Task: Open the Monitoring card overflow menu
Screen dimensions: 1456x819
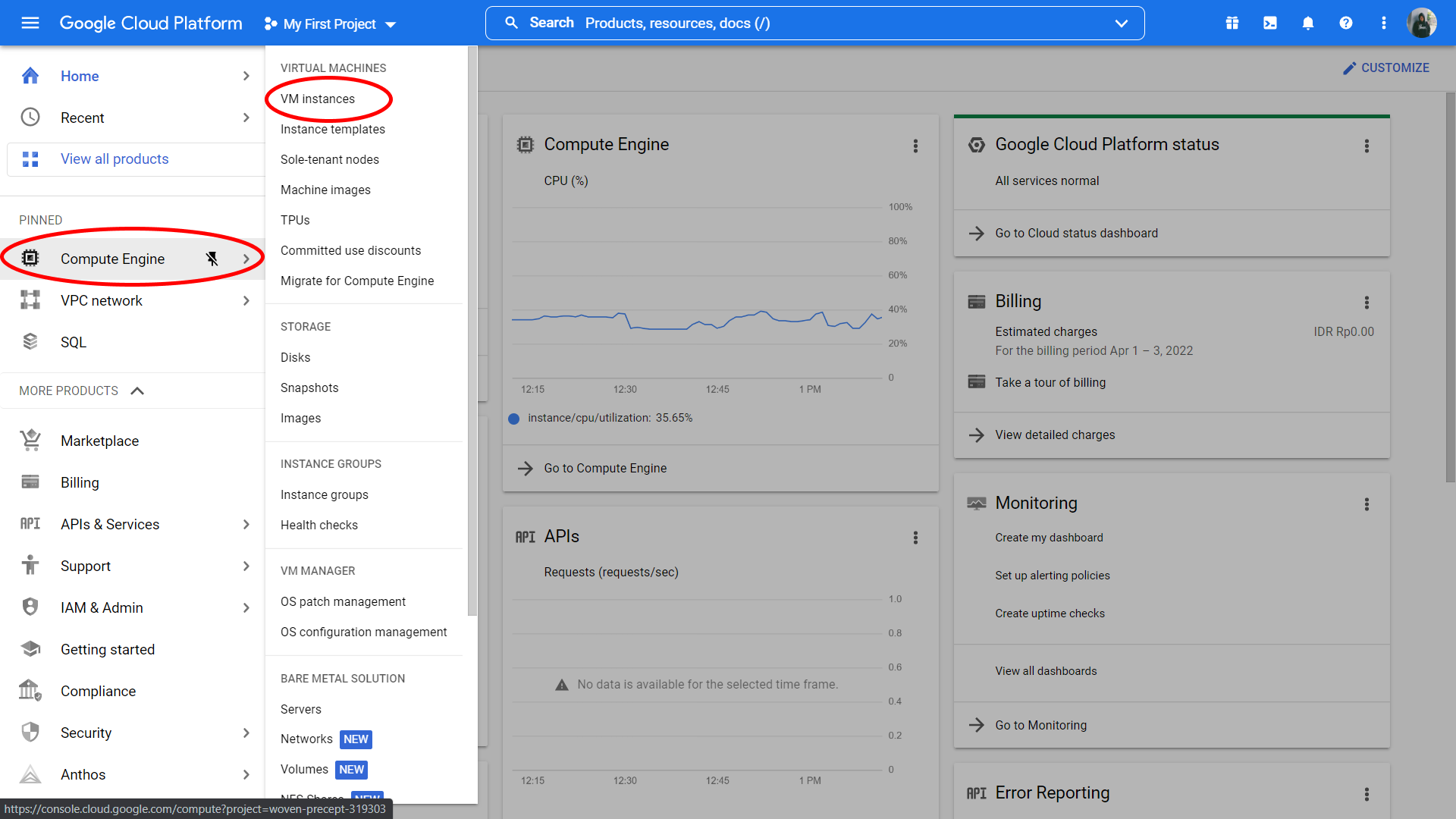Action: [1367, 504]
